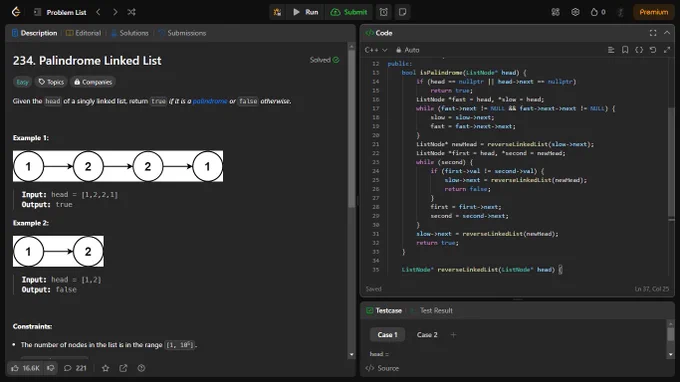Click the LeetCode logo icon
Viewport: 680px width, 382px height.
pyautogui.click(x=16, y=12)
